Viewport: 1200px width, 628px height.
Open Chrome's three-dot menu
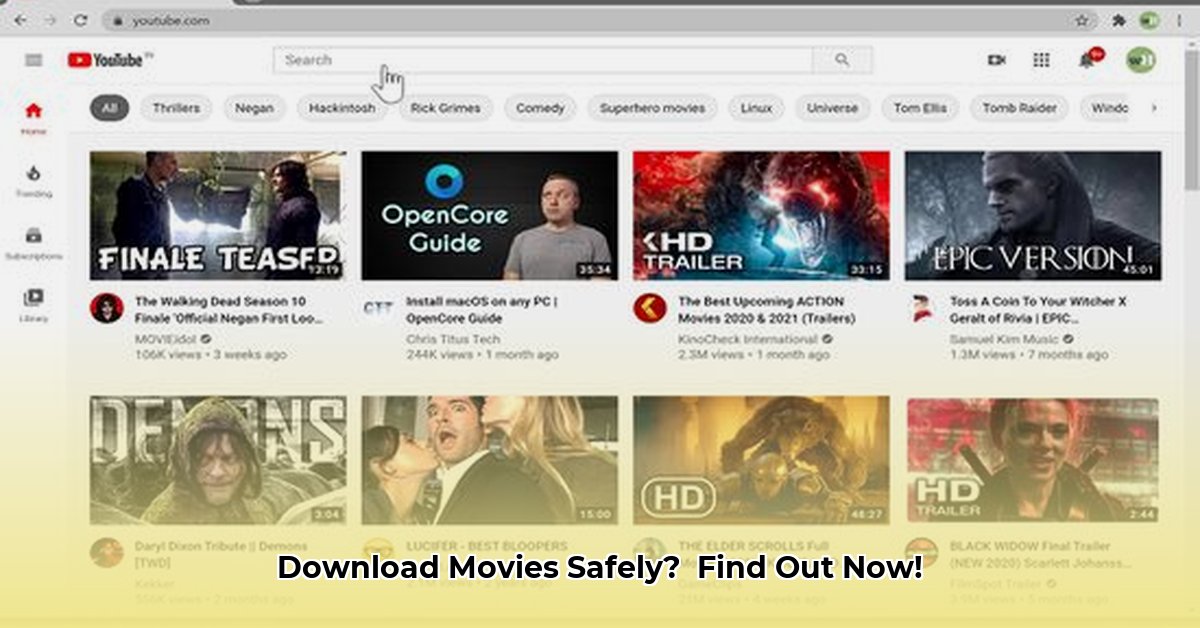1181,20
